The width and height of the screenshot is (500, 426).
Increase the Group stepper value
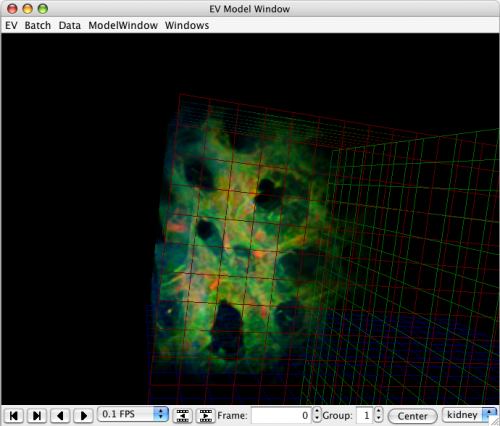(378, 412)
